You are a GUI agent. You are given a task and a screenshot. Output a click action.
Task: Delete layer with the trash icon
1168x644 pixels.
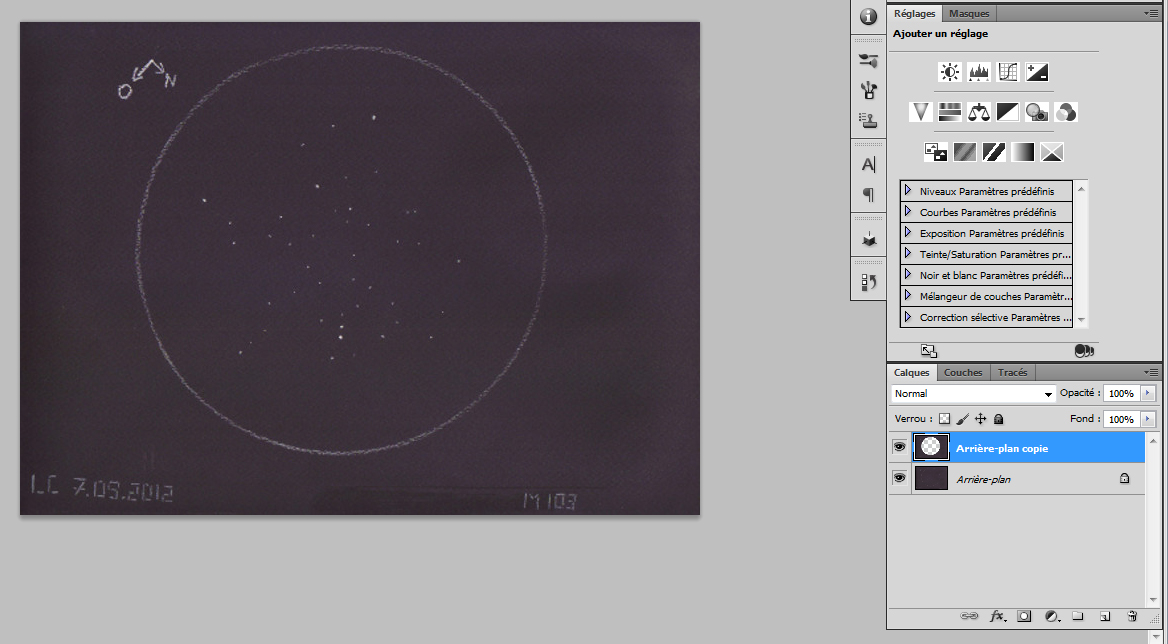[1132, 616]
